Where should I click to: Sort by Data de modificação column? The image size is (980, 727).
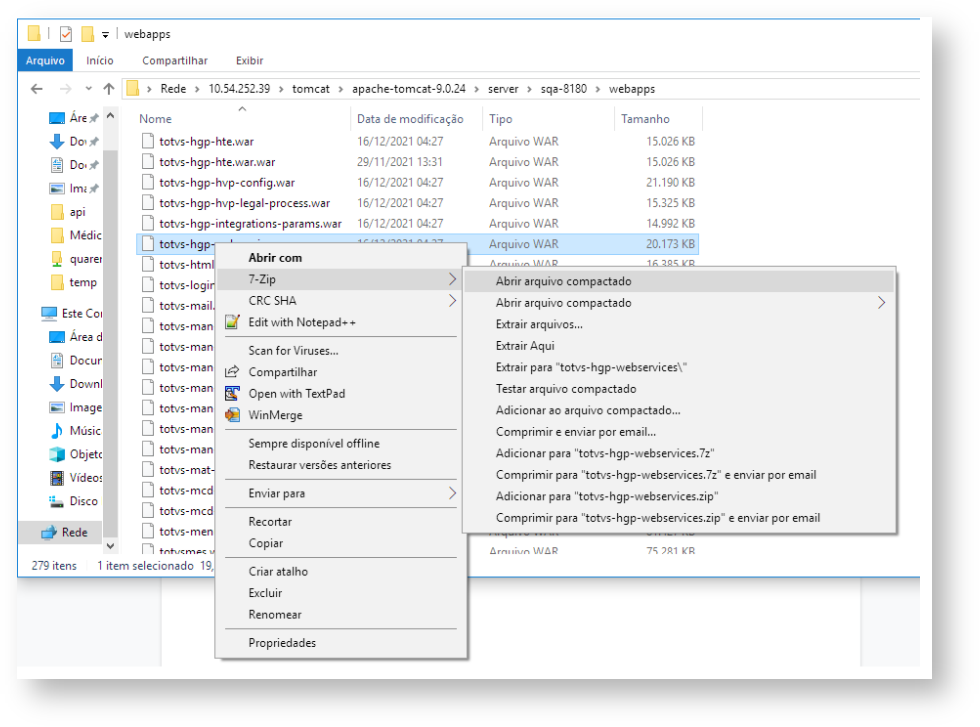pyautogui.click(x=410, y=119)
